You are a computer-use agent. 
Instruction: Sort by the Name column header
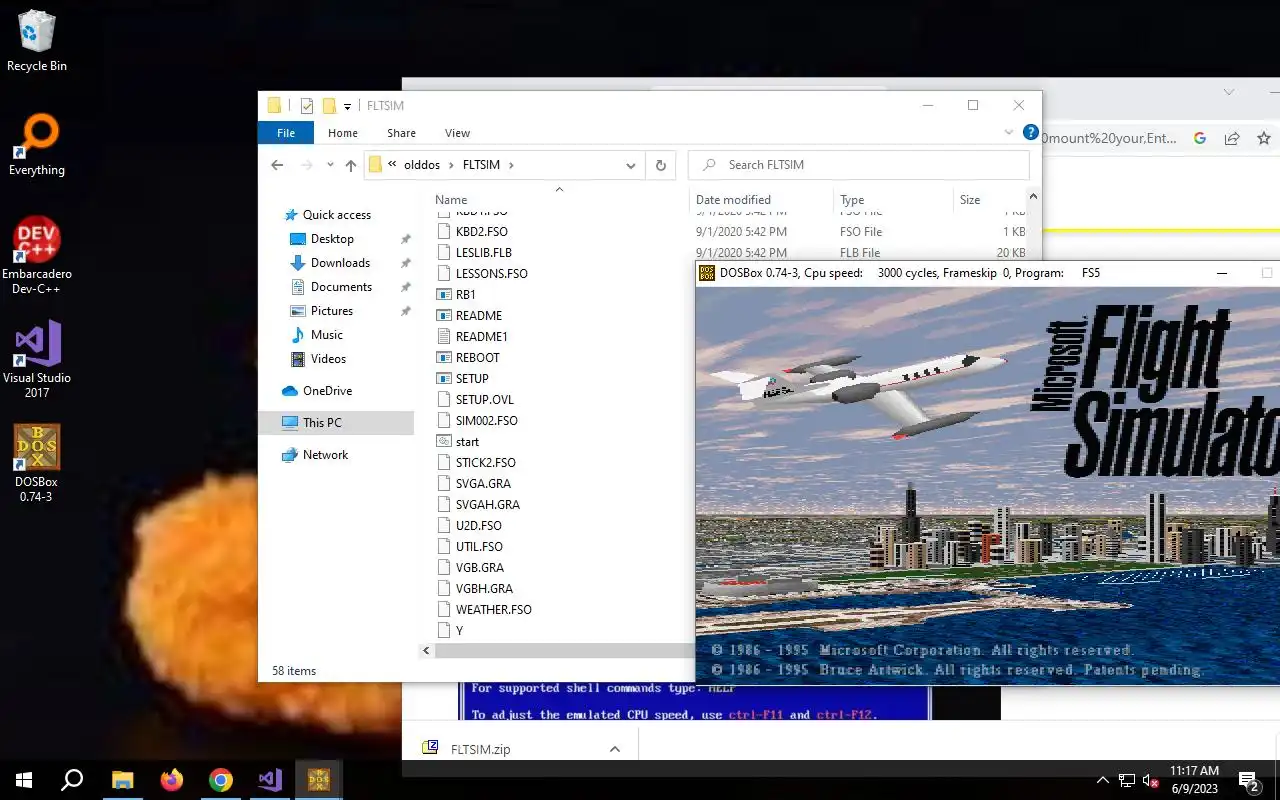coord(451,200)
